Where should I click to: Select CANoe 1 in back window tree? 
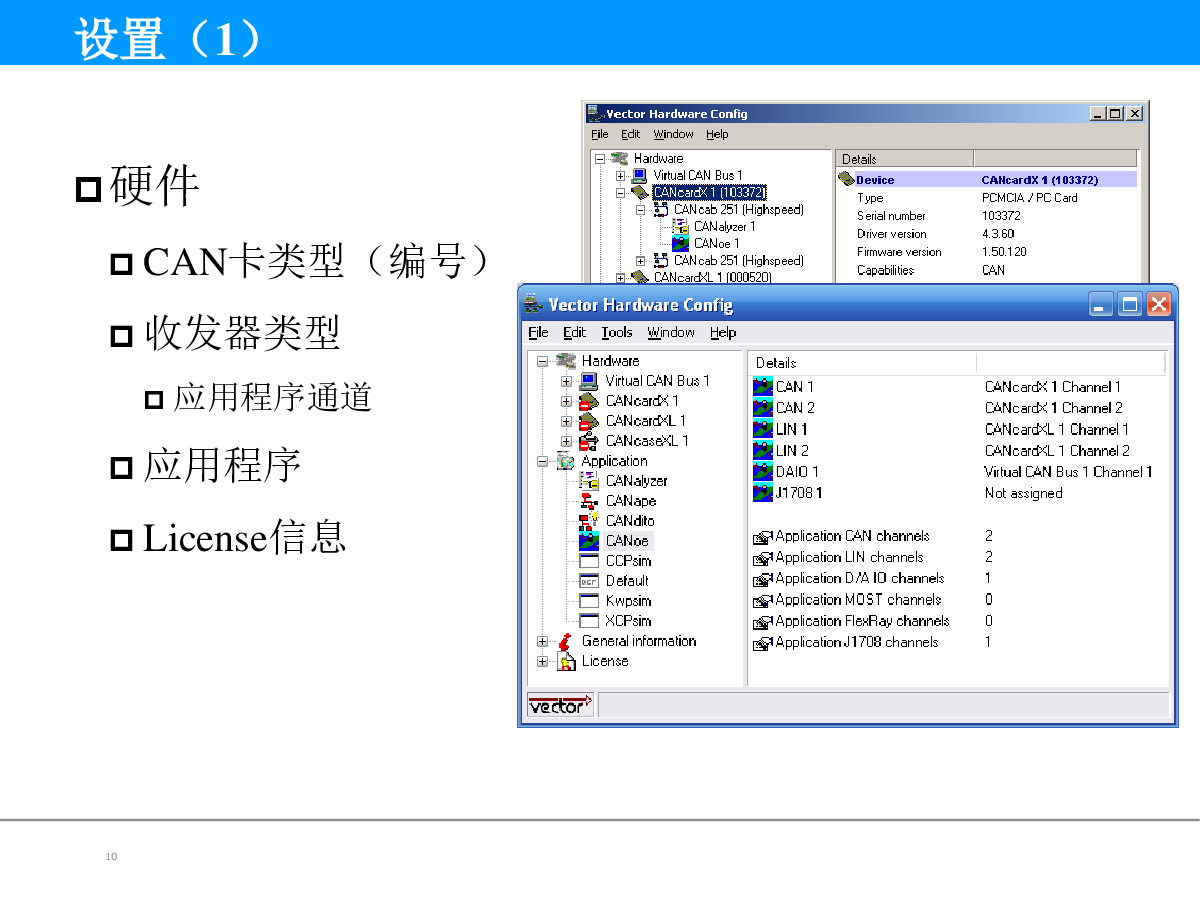pos(716,244)
